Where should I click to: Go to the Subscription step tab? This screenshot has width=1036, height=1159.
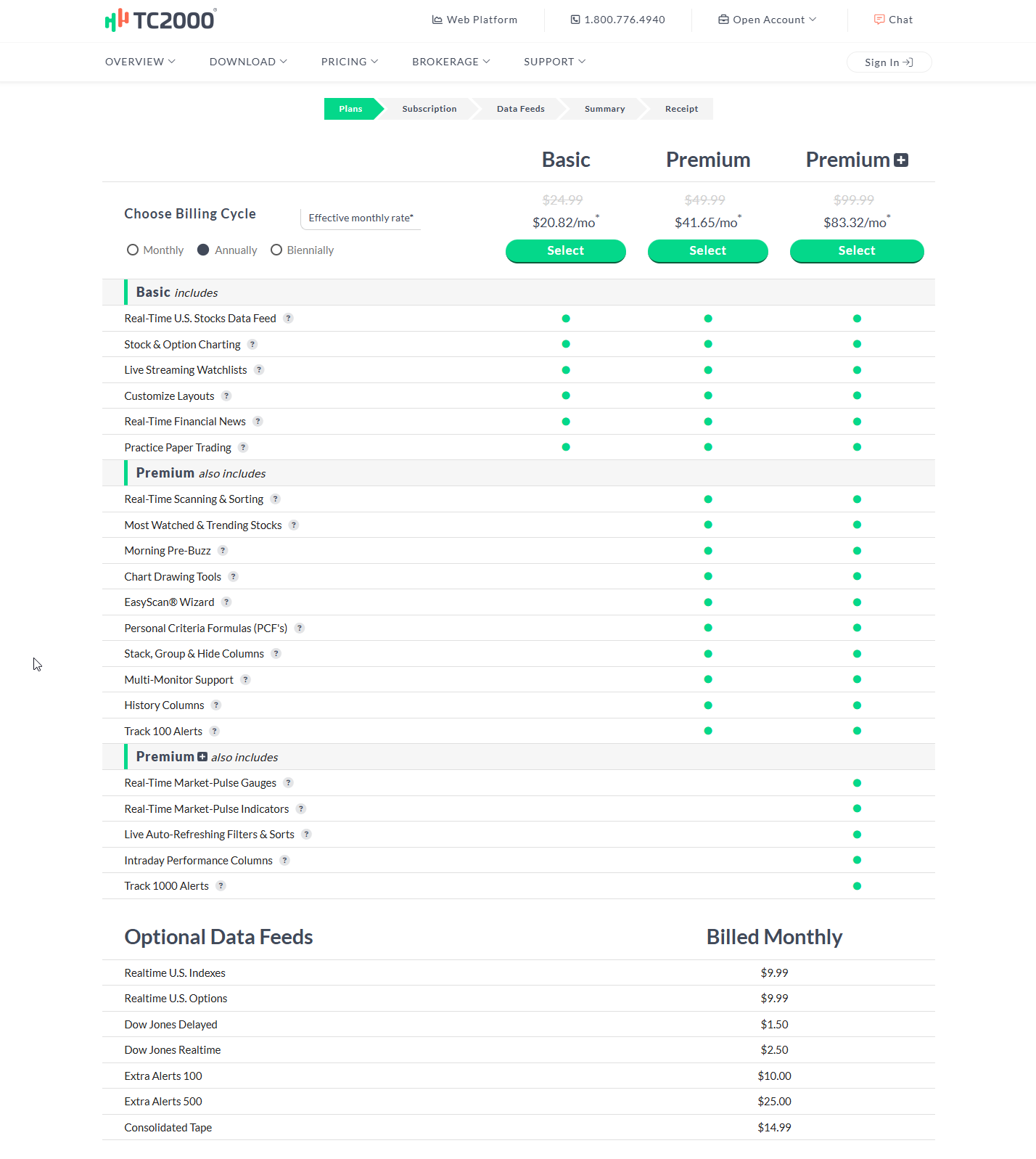(x=429, y=109)
